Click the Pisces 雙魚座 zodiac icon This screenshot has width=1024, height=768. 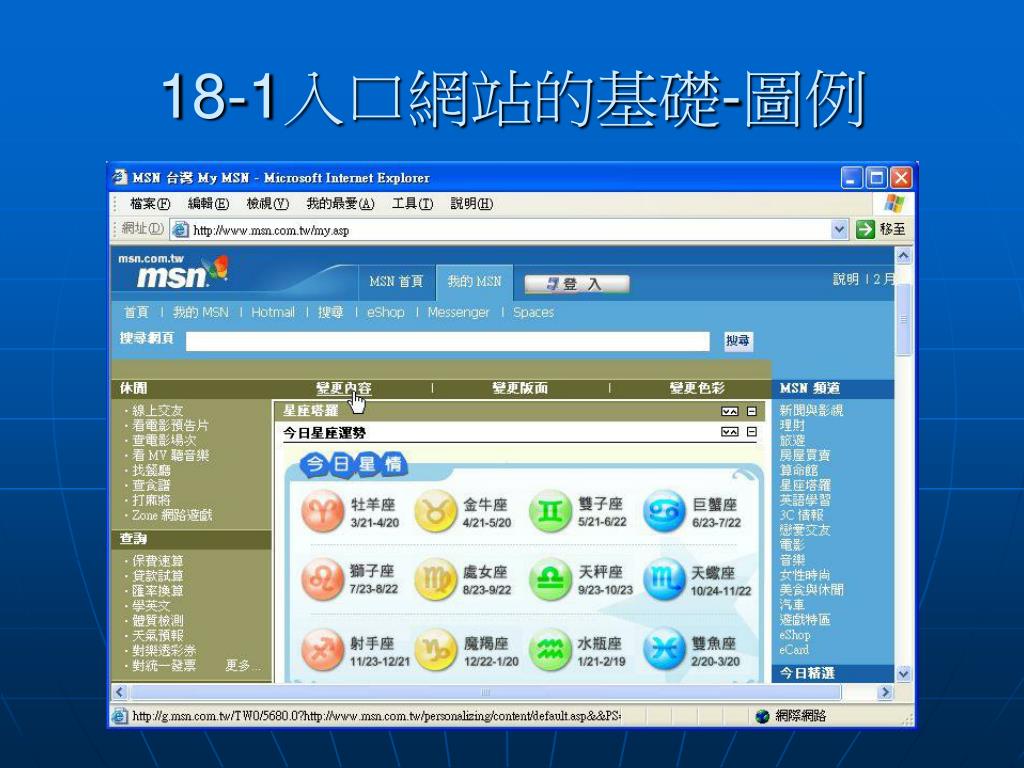pyautogui.click(x=664, y=650)
